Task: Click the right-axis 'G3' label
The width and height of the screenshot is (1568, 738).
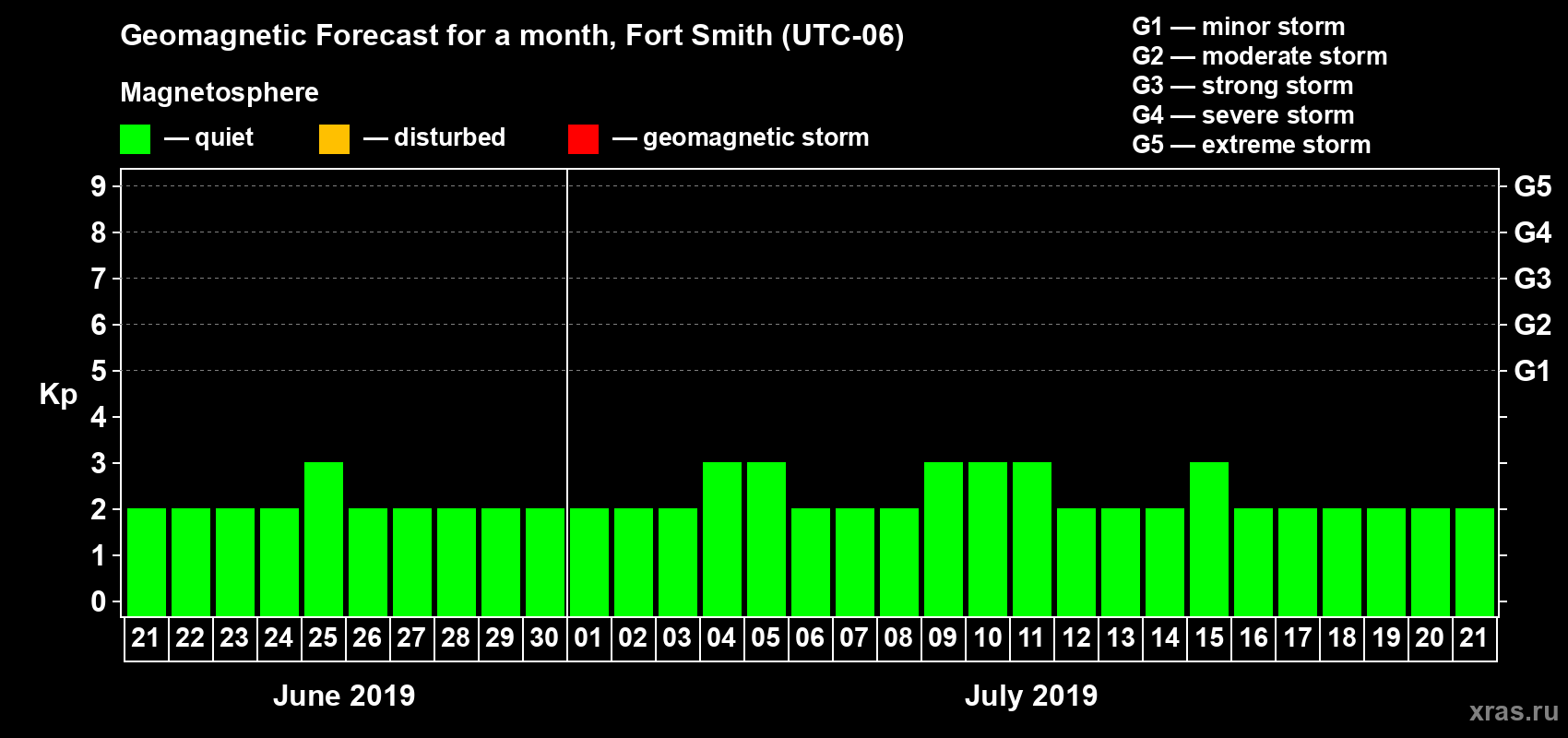Action: [1533, 279]
